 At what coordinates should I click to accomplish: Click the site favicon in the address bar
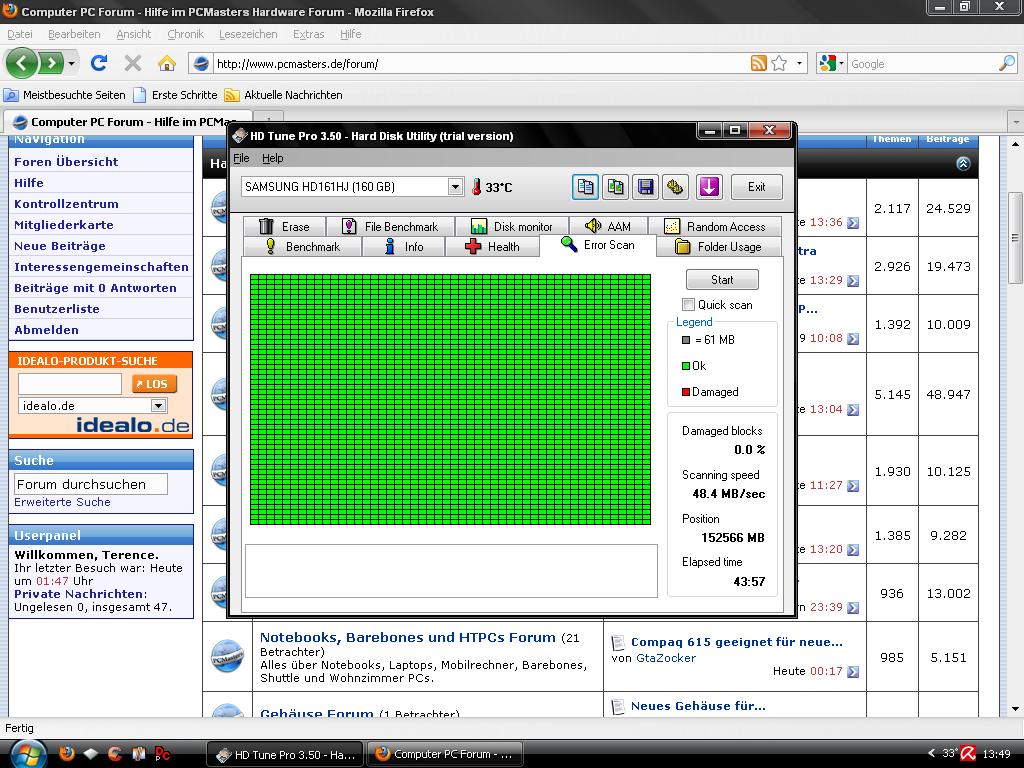202,63
